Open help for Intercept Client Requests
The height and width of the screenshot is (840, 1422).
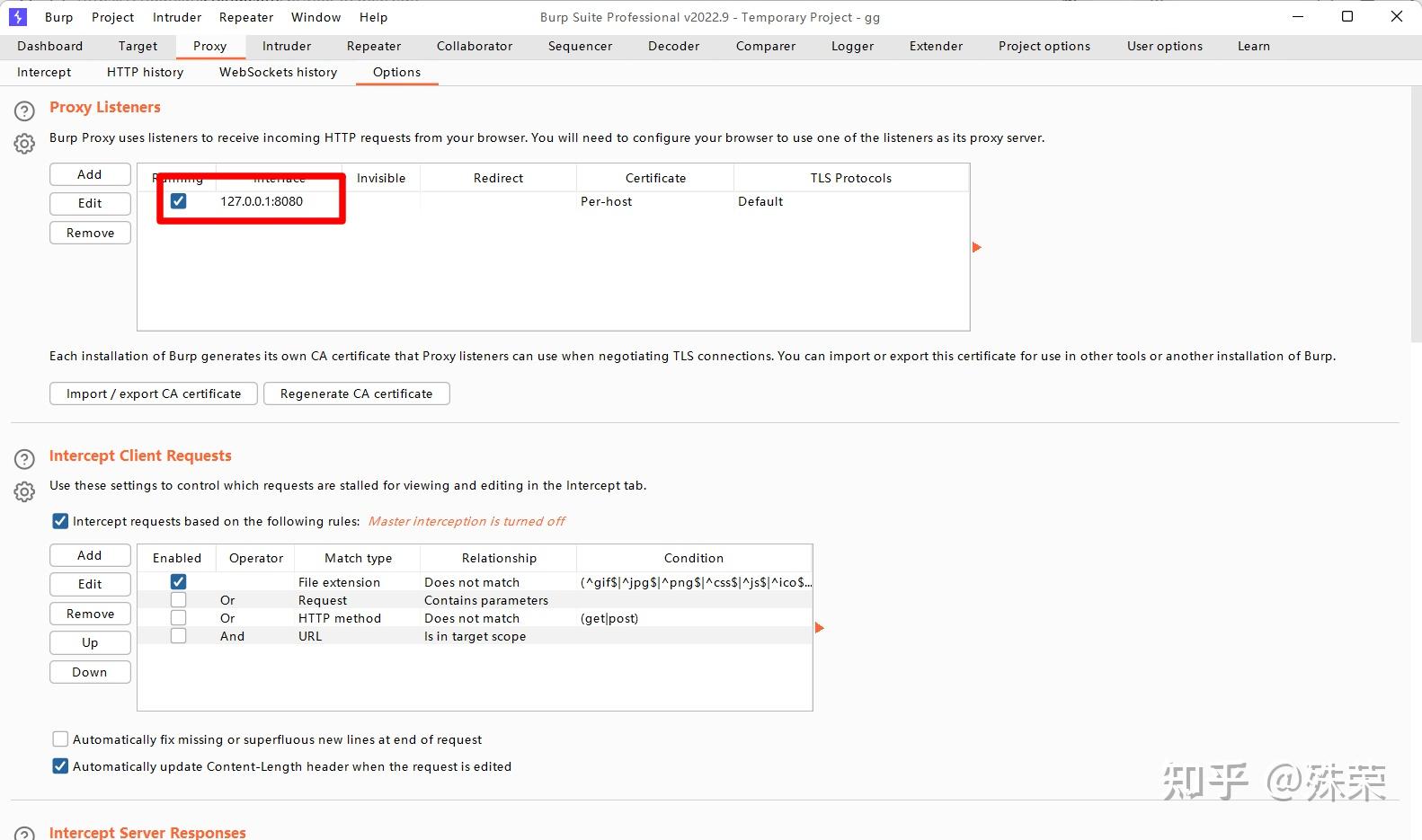tap(24, 459)
